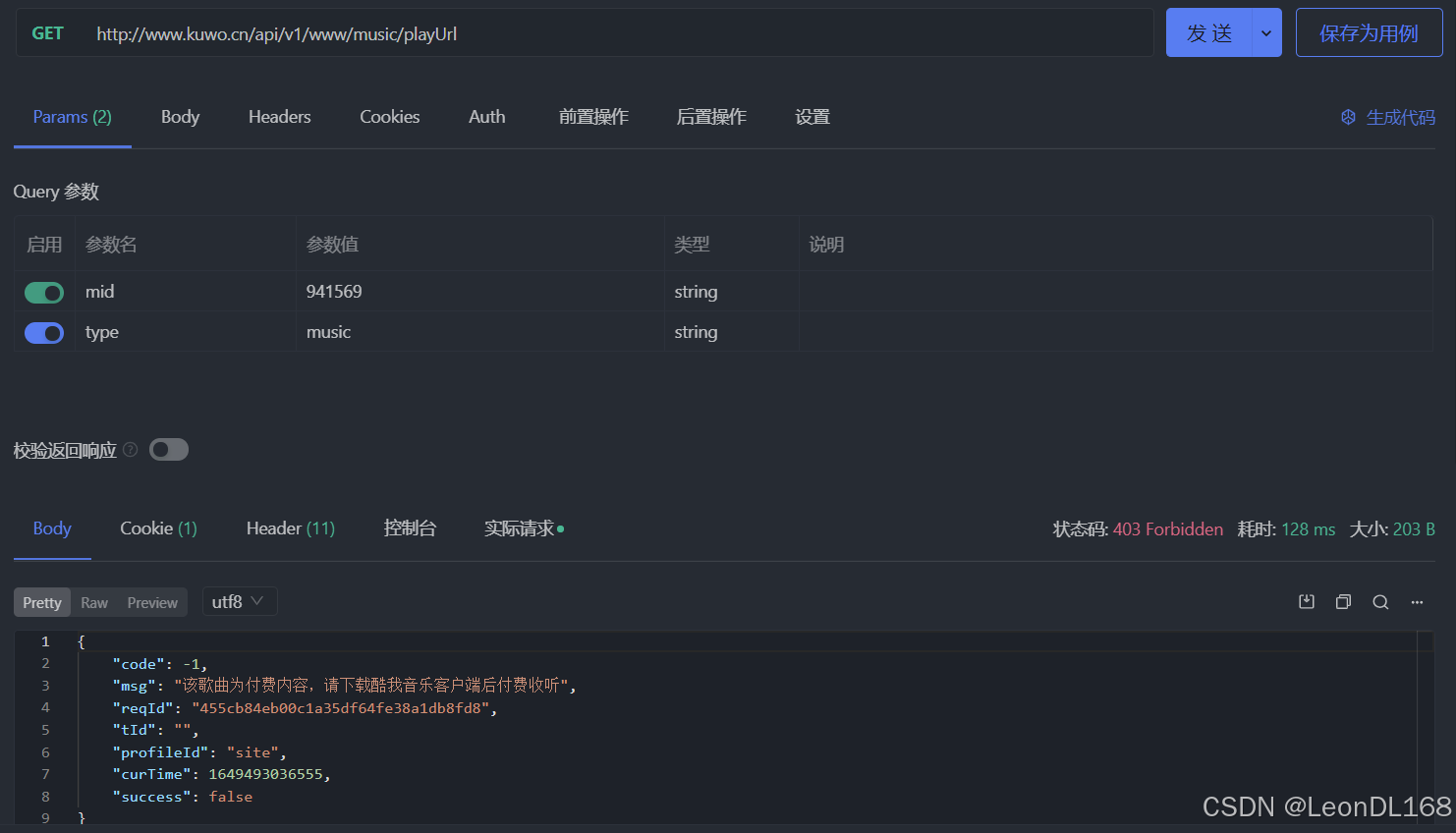Click the 发送 button

coord(1209,33)
